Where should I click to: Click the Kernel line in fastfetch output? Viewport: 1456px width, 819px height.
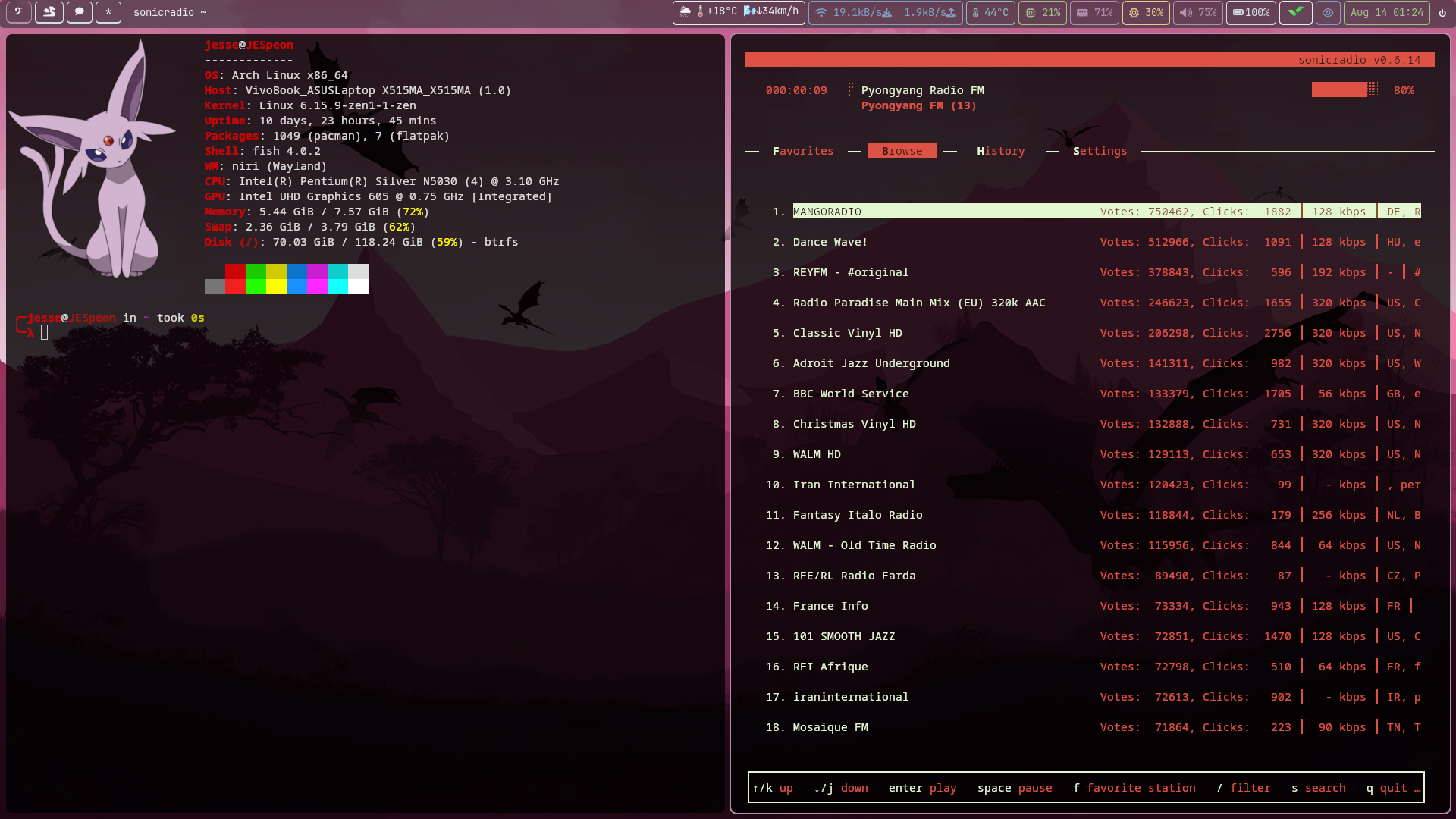(310, 105)
